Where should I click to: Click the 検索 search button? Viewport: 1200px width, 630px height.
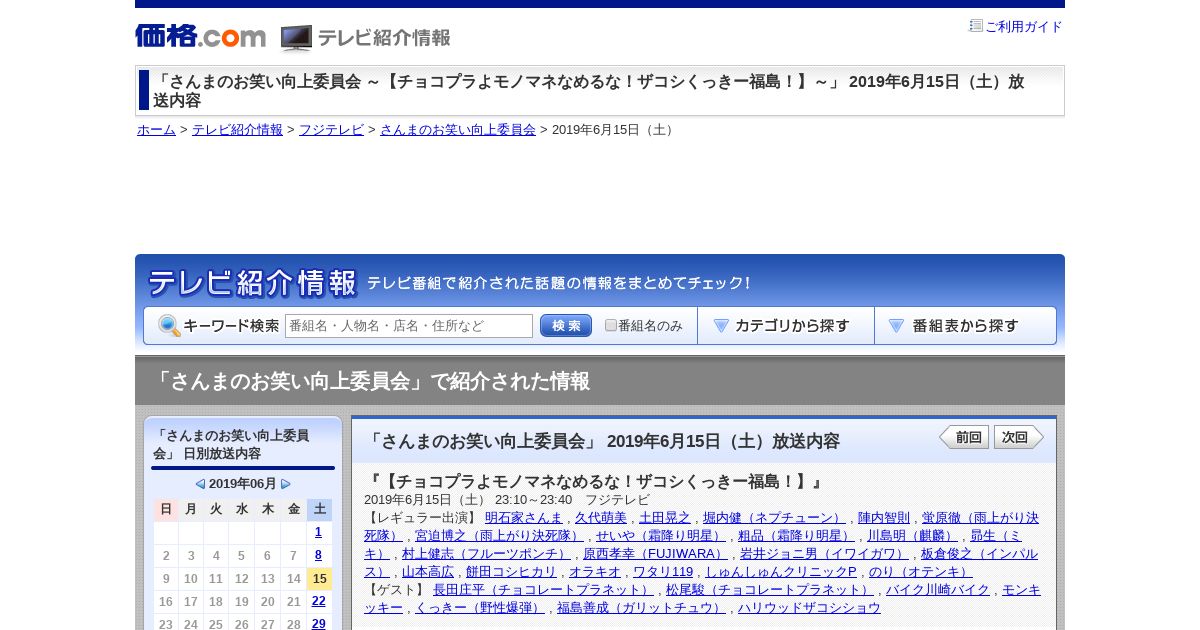(566, 326)
